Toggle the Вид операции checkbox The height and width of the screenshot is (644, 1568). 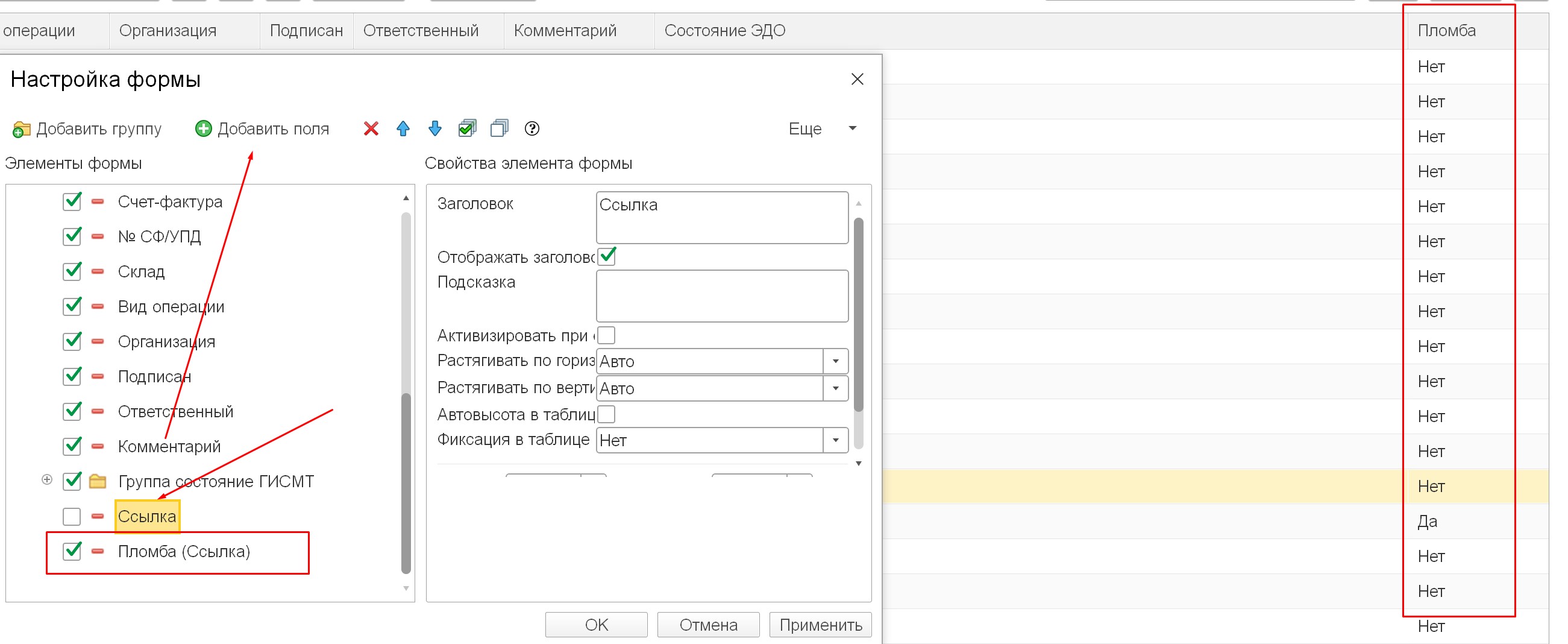[x=72, y=306]
